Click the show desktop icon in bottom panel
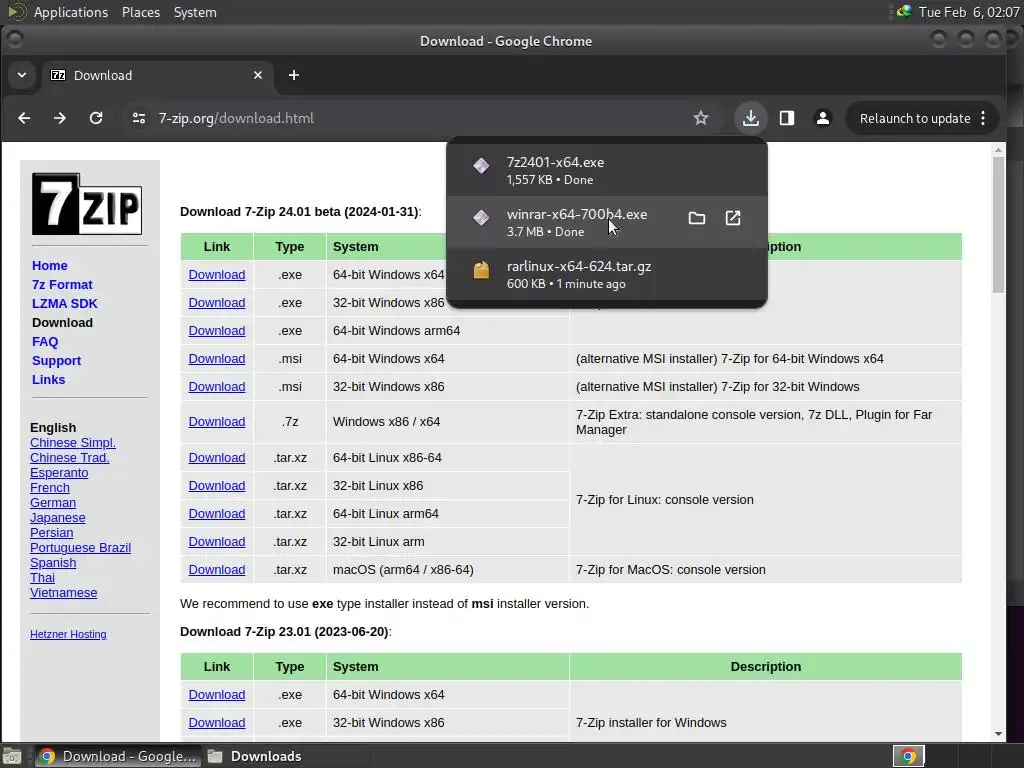Screen dimensions: 1024x768 tap(12, 756)
